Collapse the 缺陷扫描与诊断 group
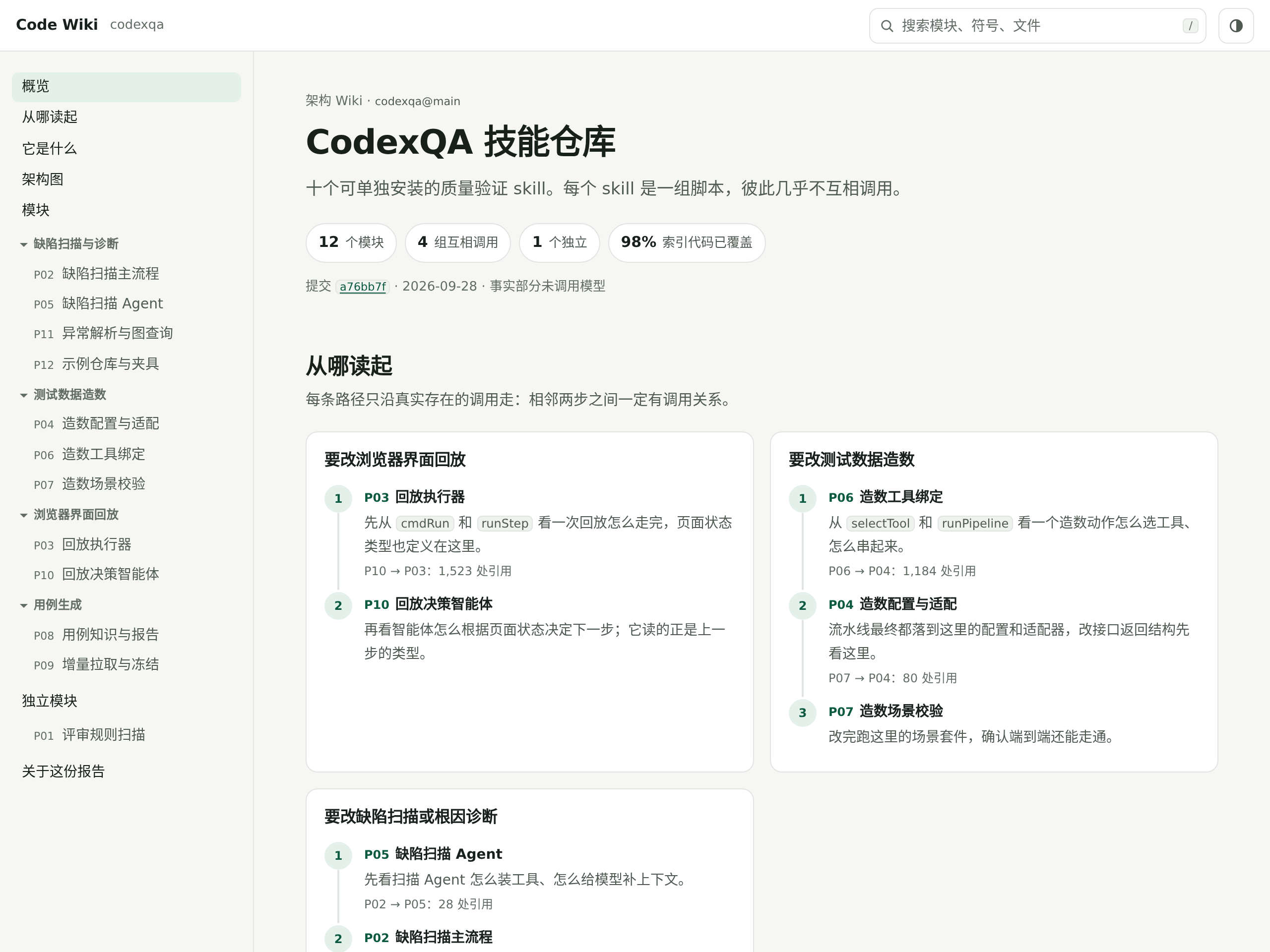The height and width of the screenshot is (952, 1270). (x=69, y=244)
